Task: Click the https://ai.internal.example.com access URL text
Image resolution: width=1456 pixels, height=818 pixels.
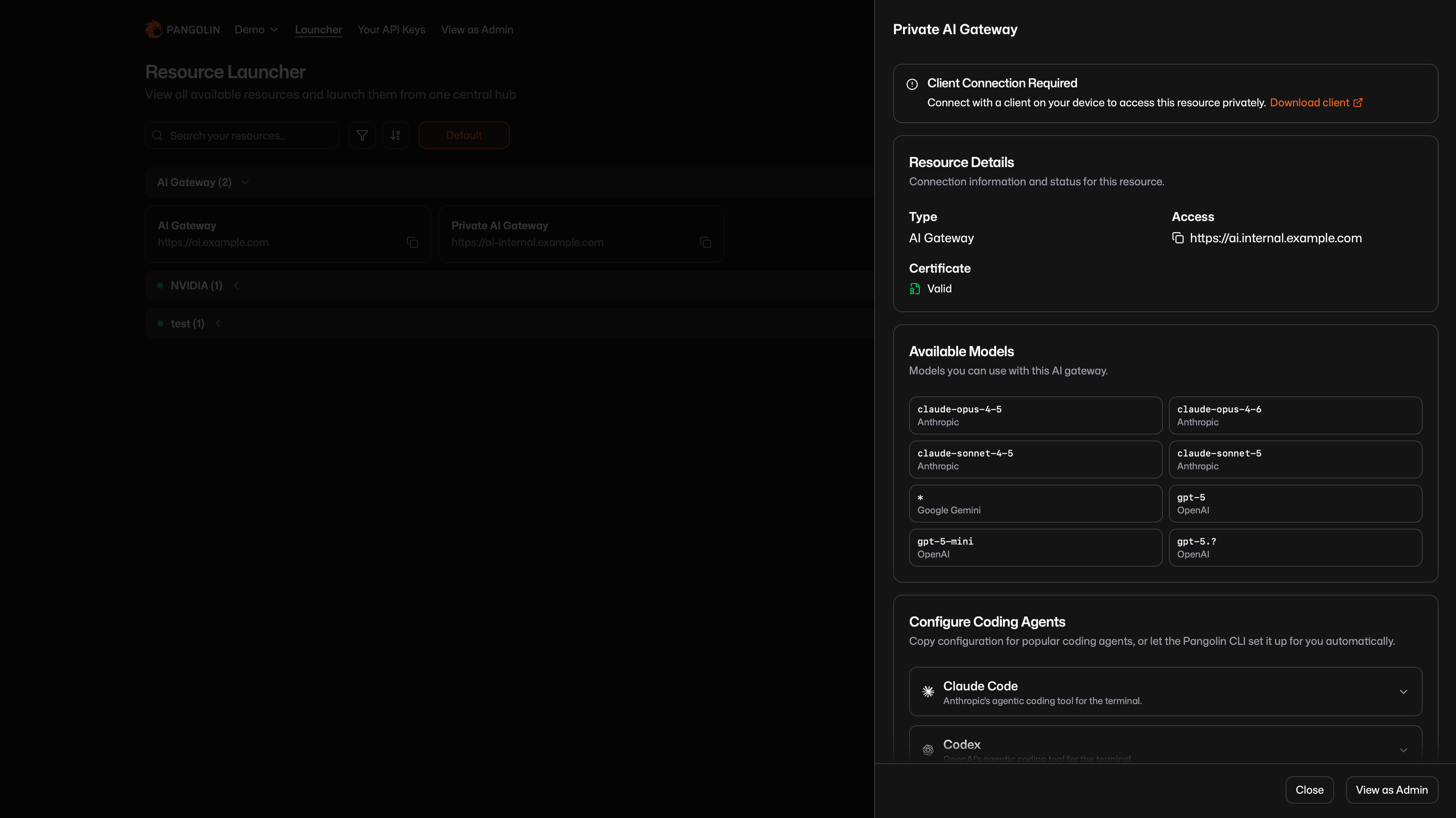Action: click(1276, 238)
